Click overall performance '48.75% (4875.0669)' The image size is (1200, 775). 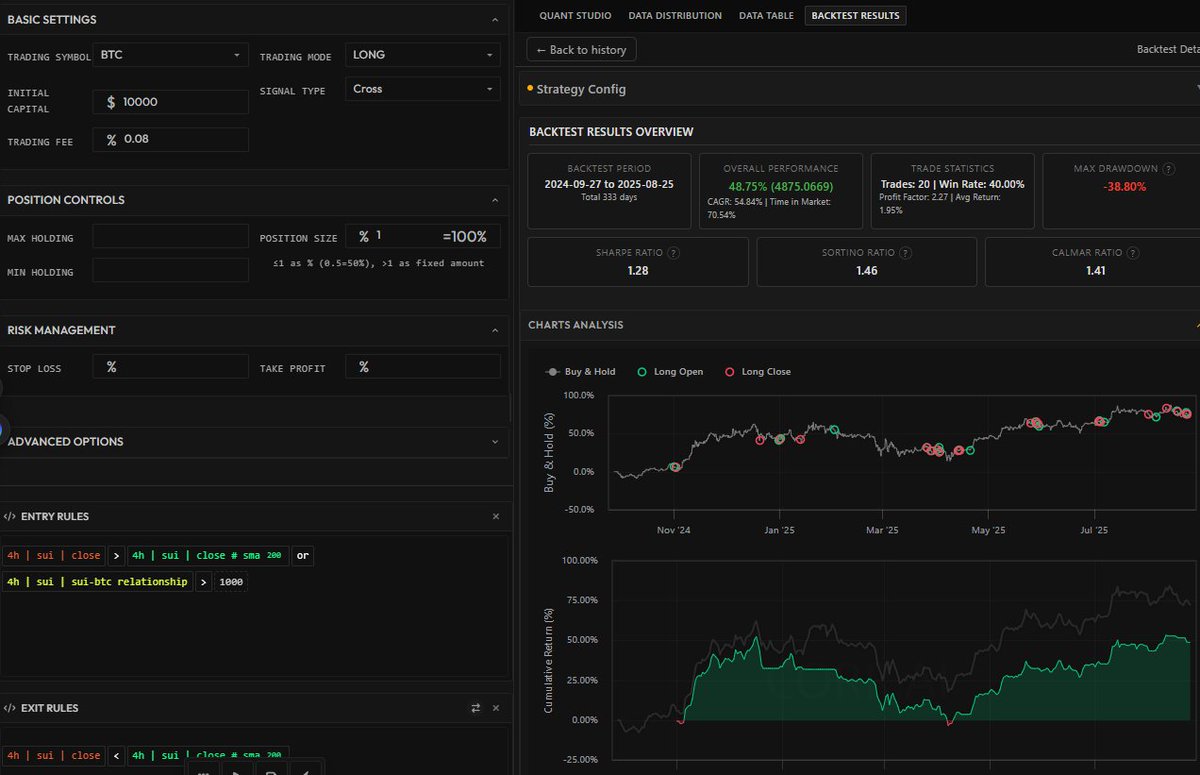coord(783,186)
